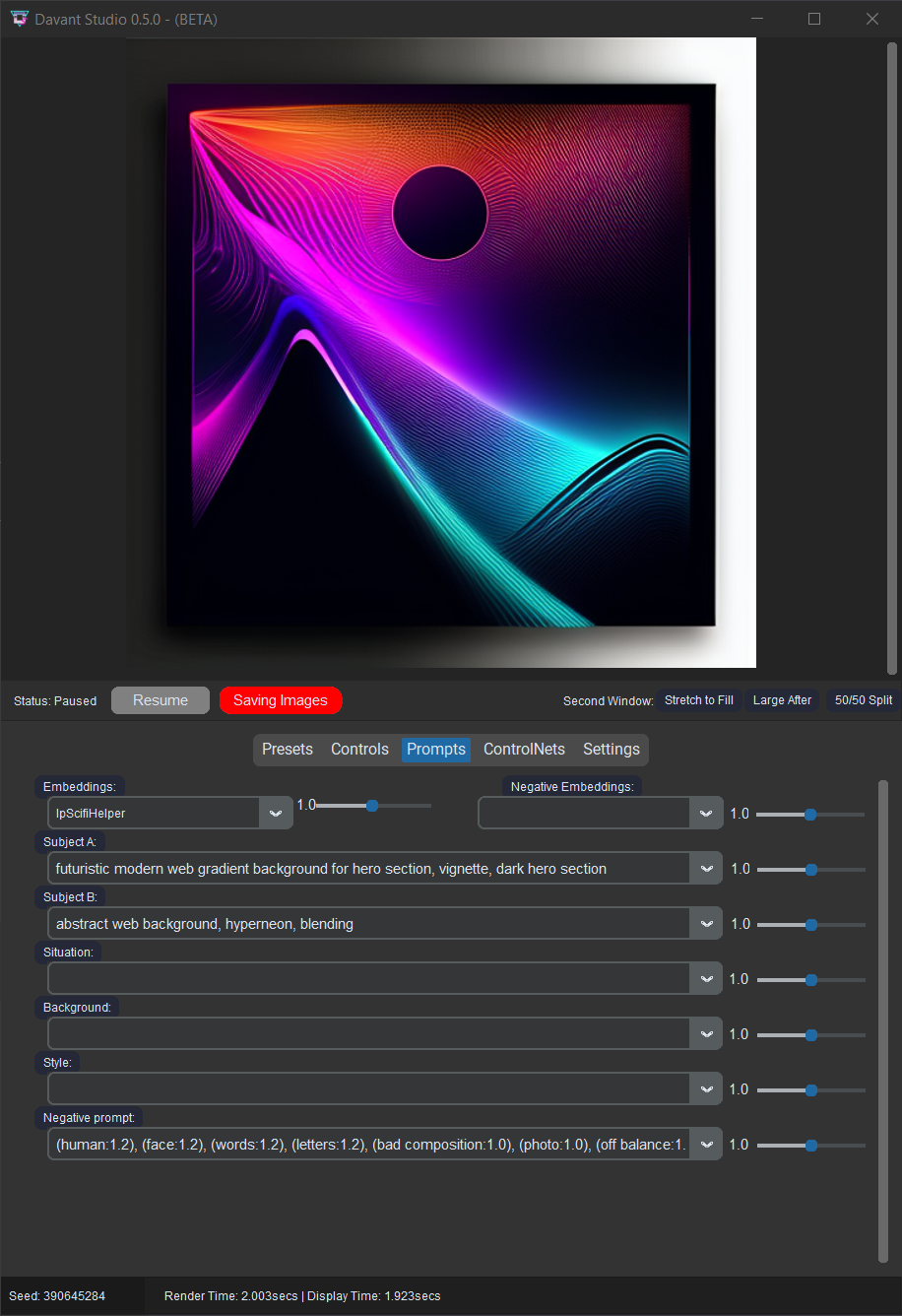Choose Large After for the second window

pyautogui.click(x=782, y=700)
